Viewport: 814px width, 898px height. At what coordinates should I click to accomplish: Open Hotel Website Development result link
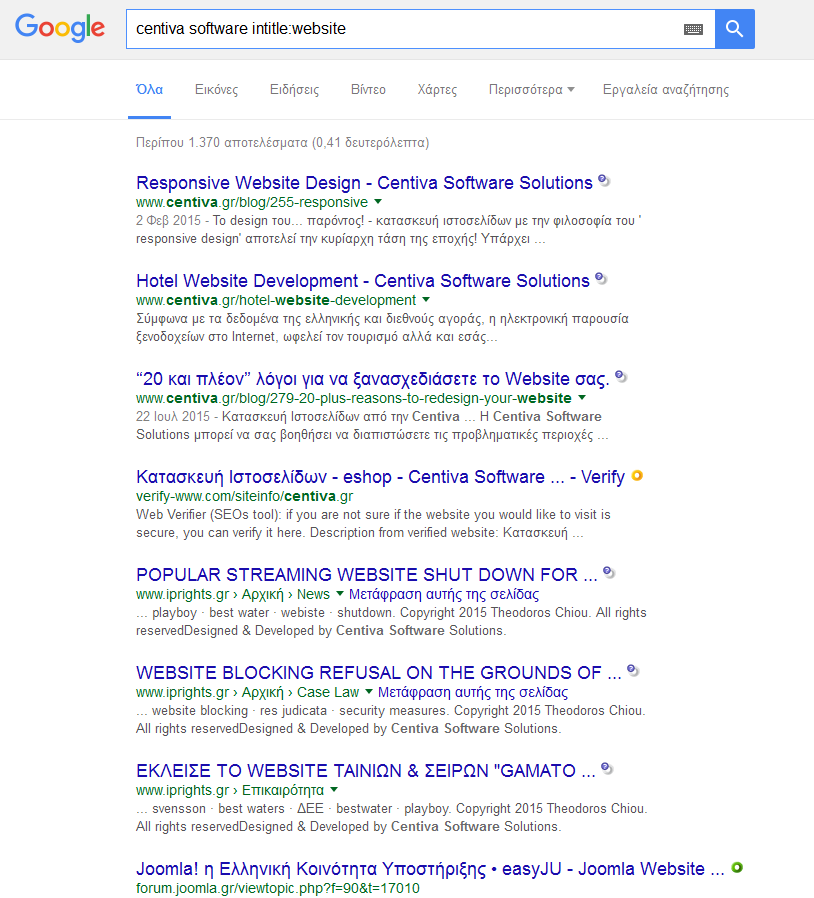(x=363, y=281)
